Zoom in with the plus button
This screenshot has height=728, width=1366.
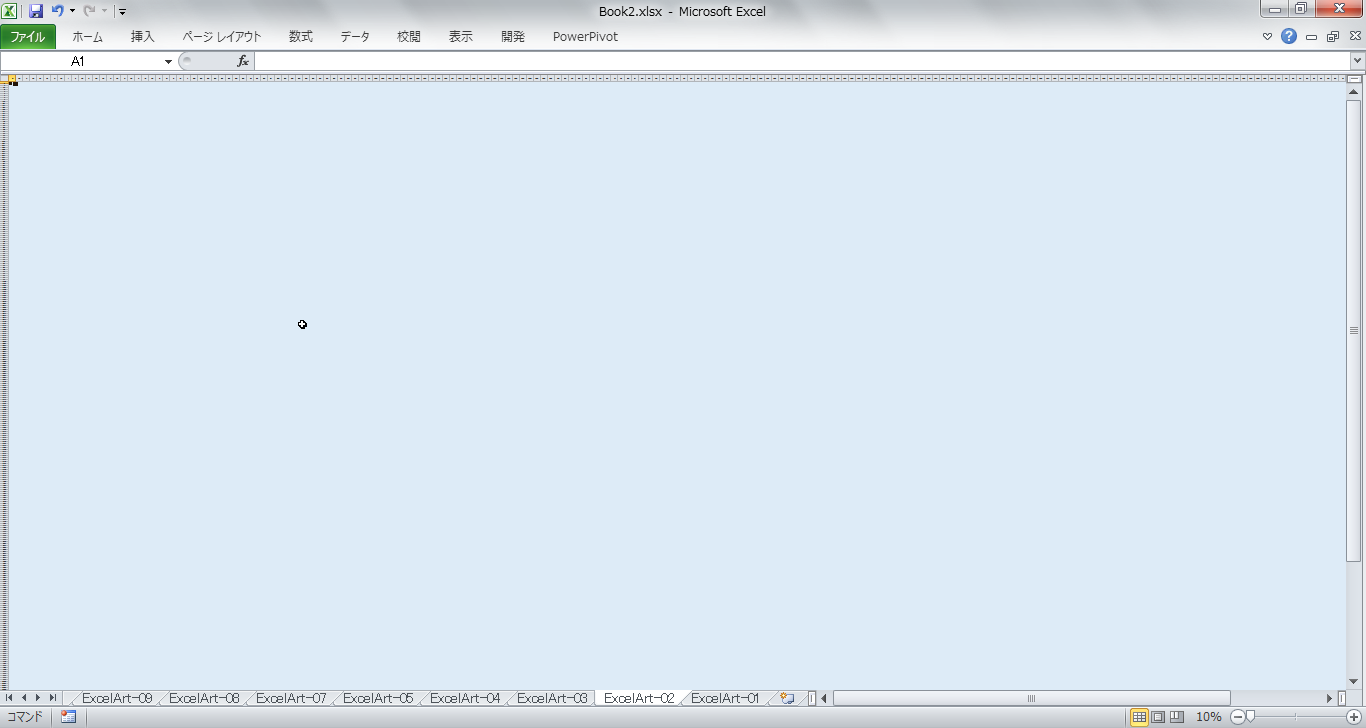point(1354,717)
